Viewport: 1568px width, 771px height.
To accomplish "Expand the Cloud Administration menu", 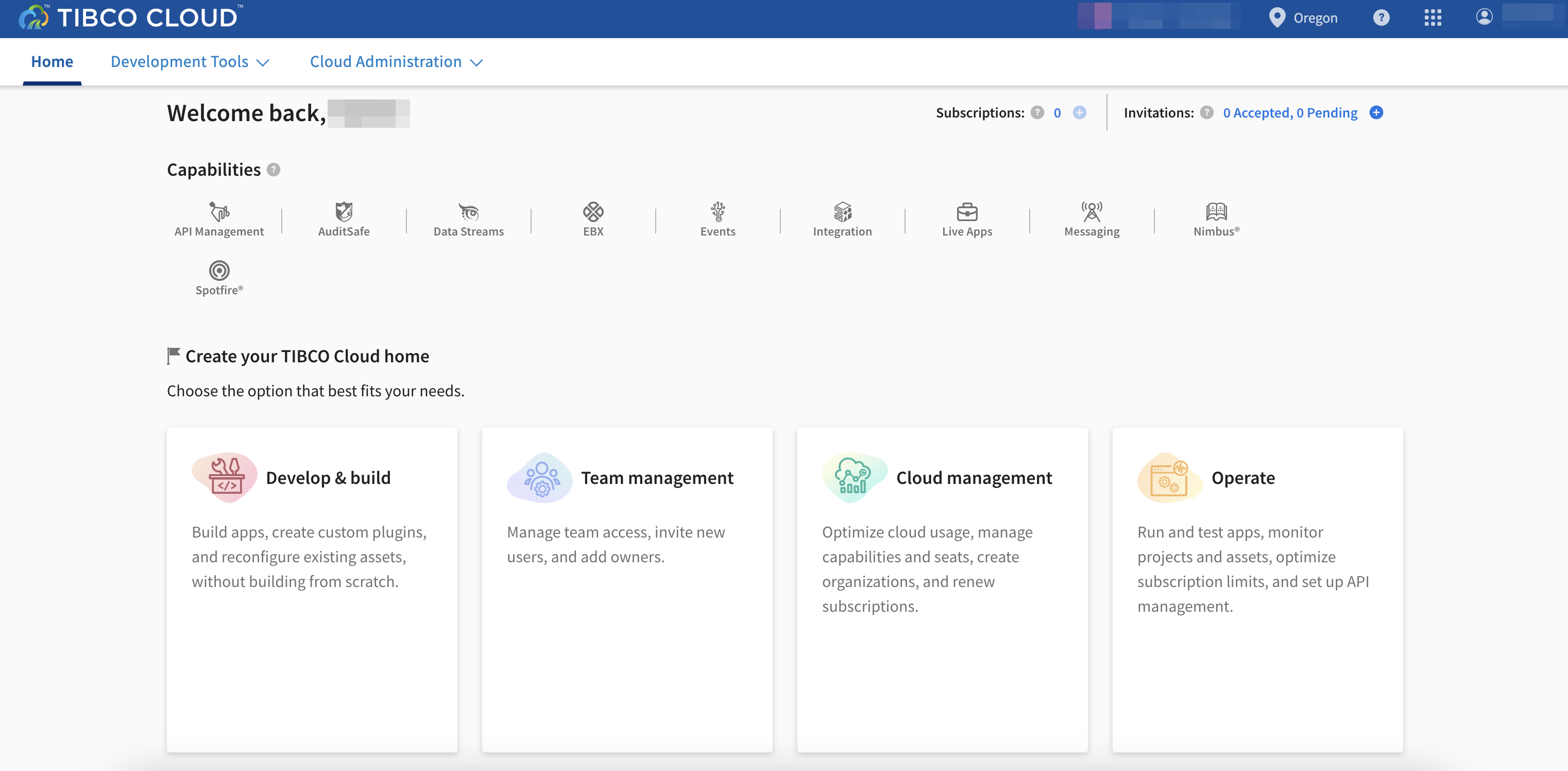I will point(396,62).
